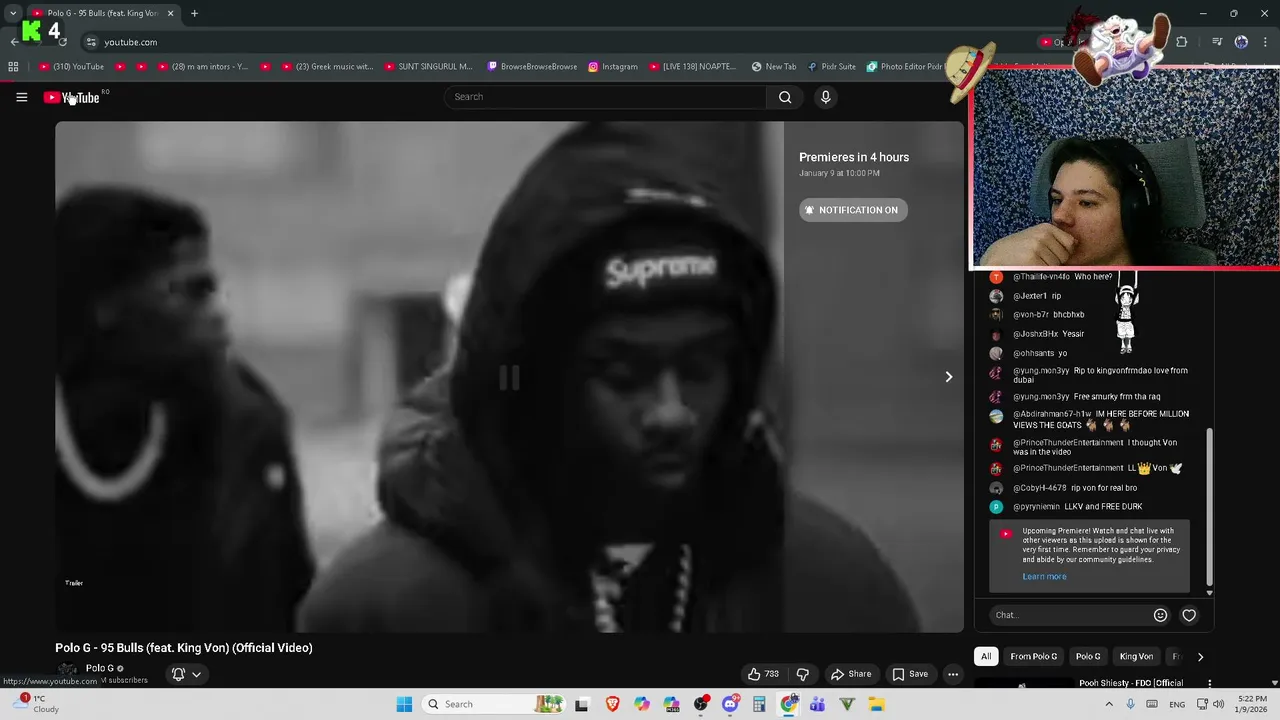The height and width of the screenshot is (720, 1280).
Task: Click the Windows taskbar search box
Action: 494,704
